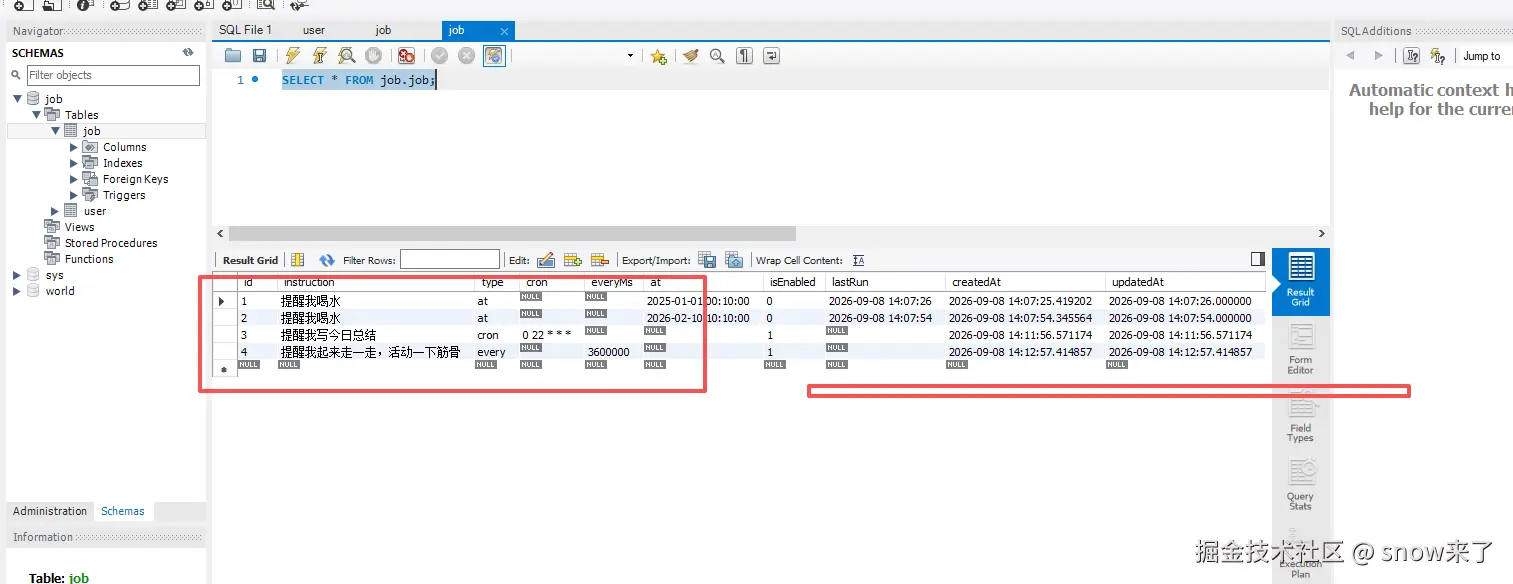The width and height of the screenshot is (1513, 584).
Task: Insert a new row in results
Action: 573,260
